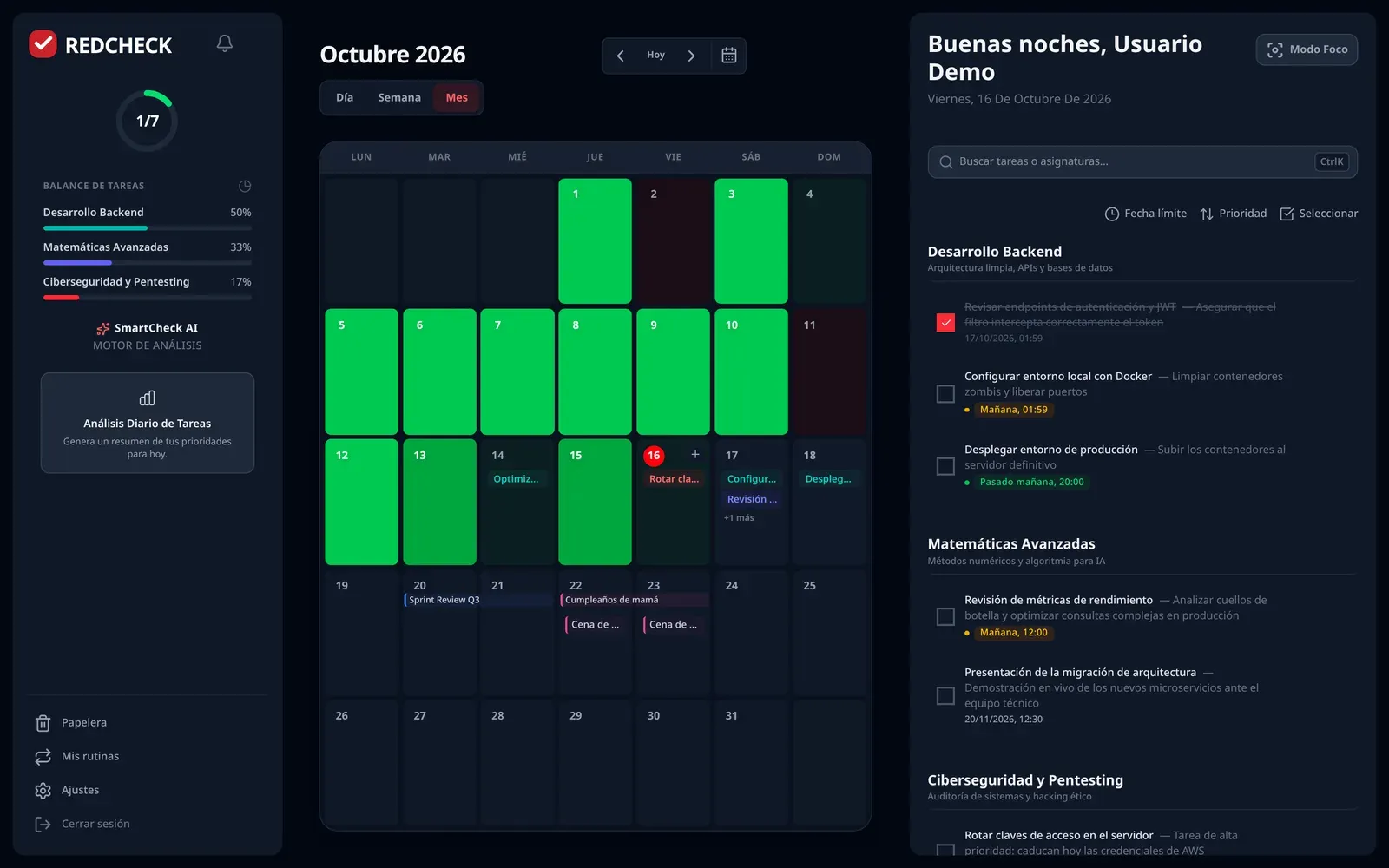Click the Papelera trash icon
The height and width of the screenshot is (868, 1389).
coord(43,723)
